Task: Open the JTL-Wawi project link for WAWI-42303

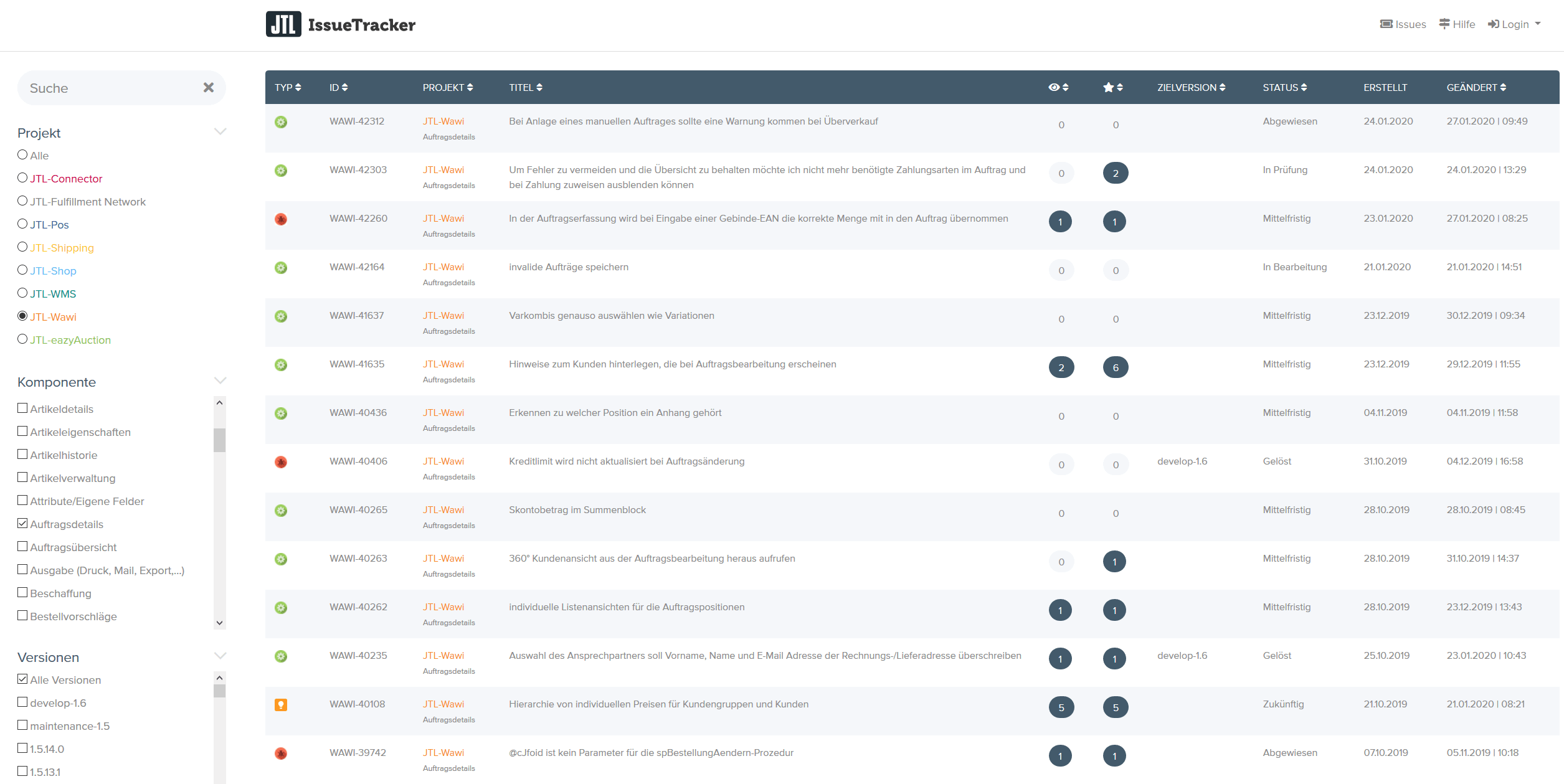Action: click(443, 170)
